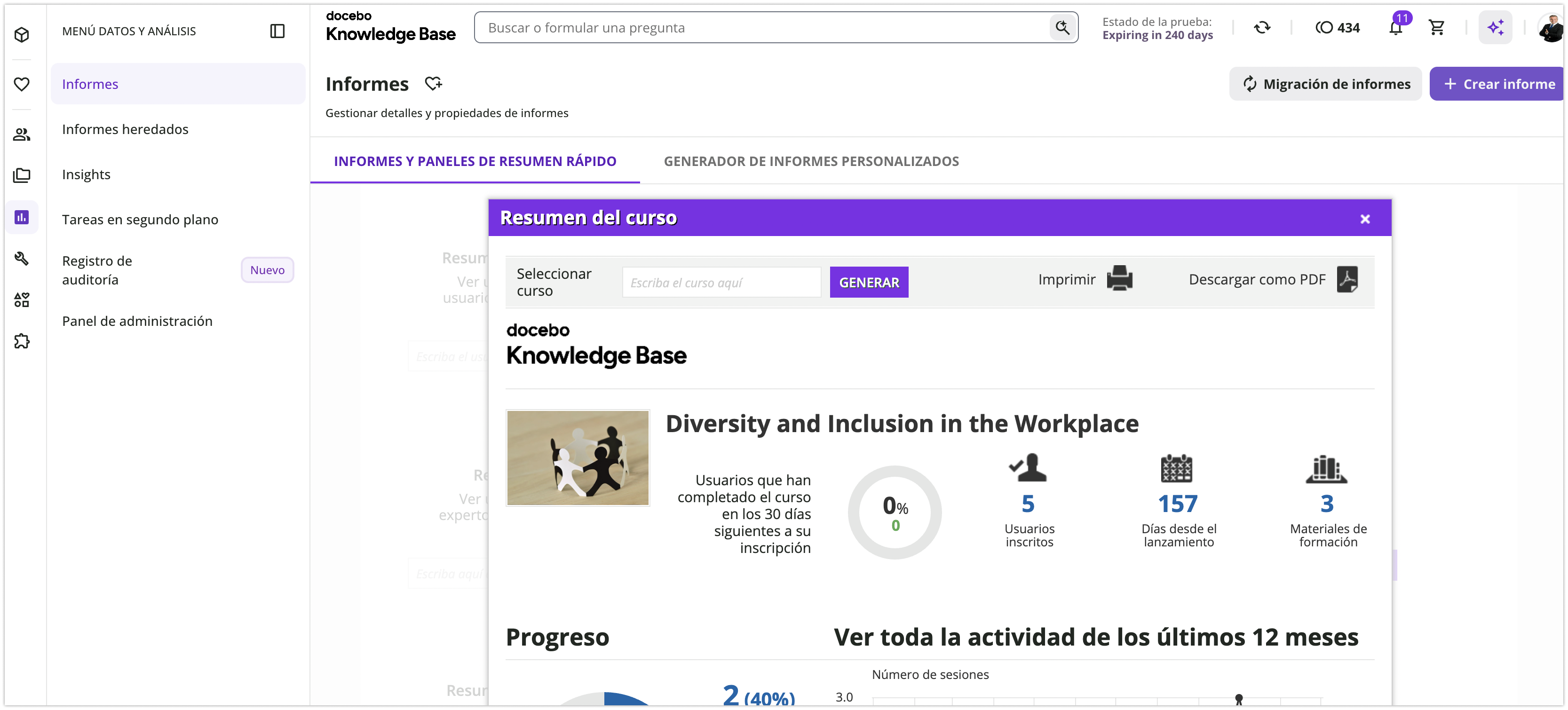Click the GENERAR button
Image resolution: width=1568 pixels, height=710 pixels.
869,282
